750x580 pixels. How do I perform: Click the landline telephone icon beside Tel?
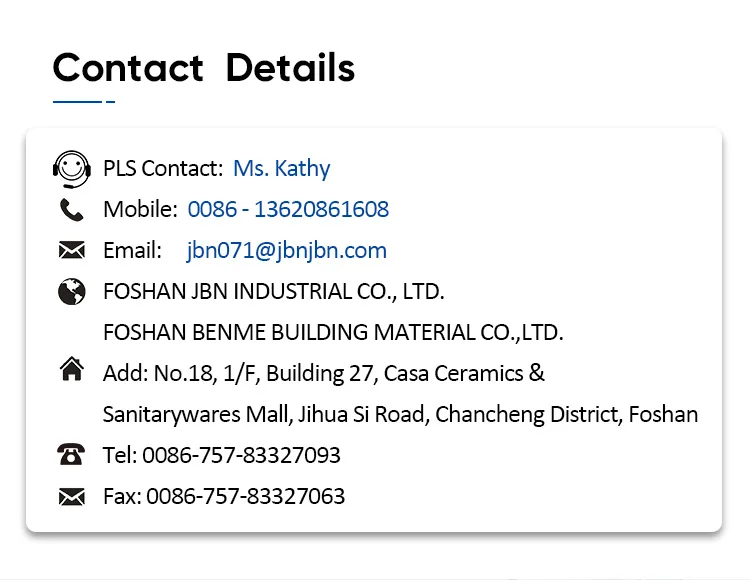point(71,456)
